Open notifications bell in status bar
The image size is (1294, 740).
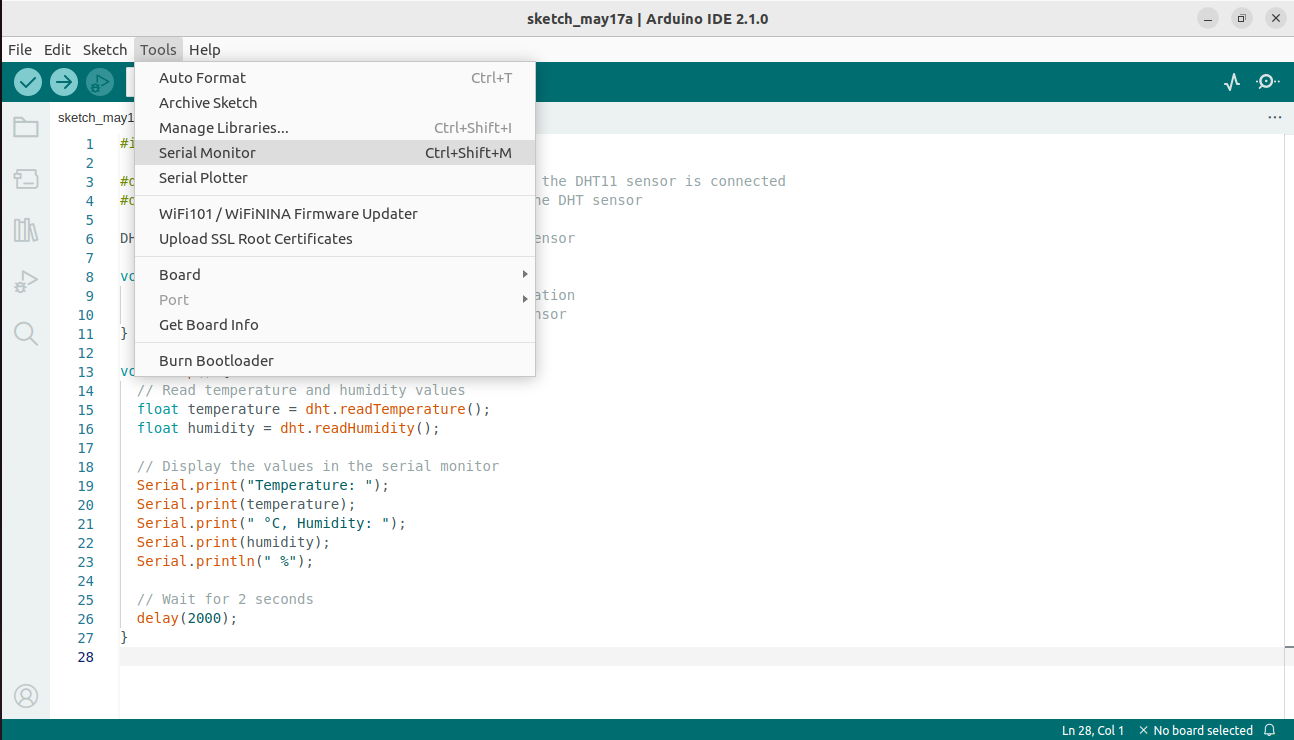(1270, 730)
